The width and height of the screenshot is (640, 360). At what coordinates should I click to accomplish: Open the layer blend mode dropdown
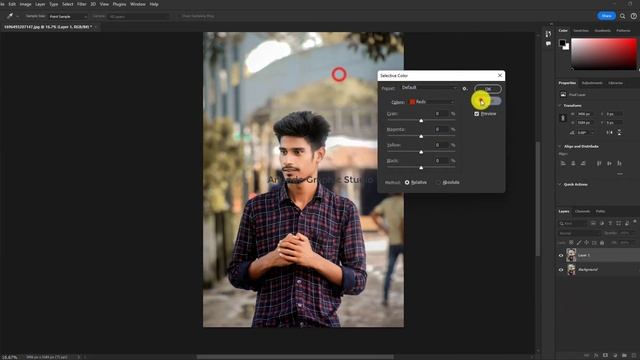[x=580, y=233]
